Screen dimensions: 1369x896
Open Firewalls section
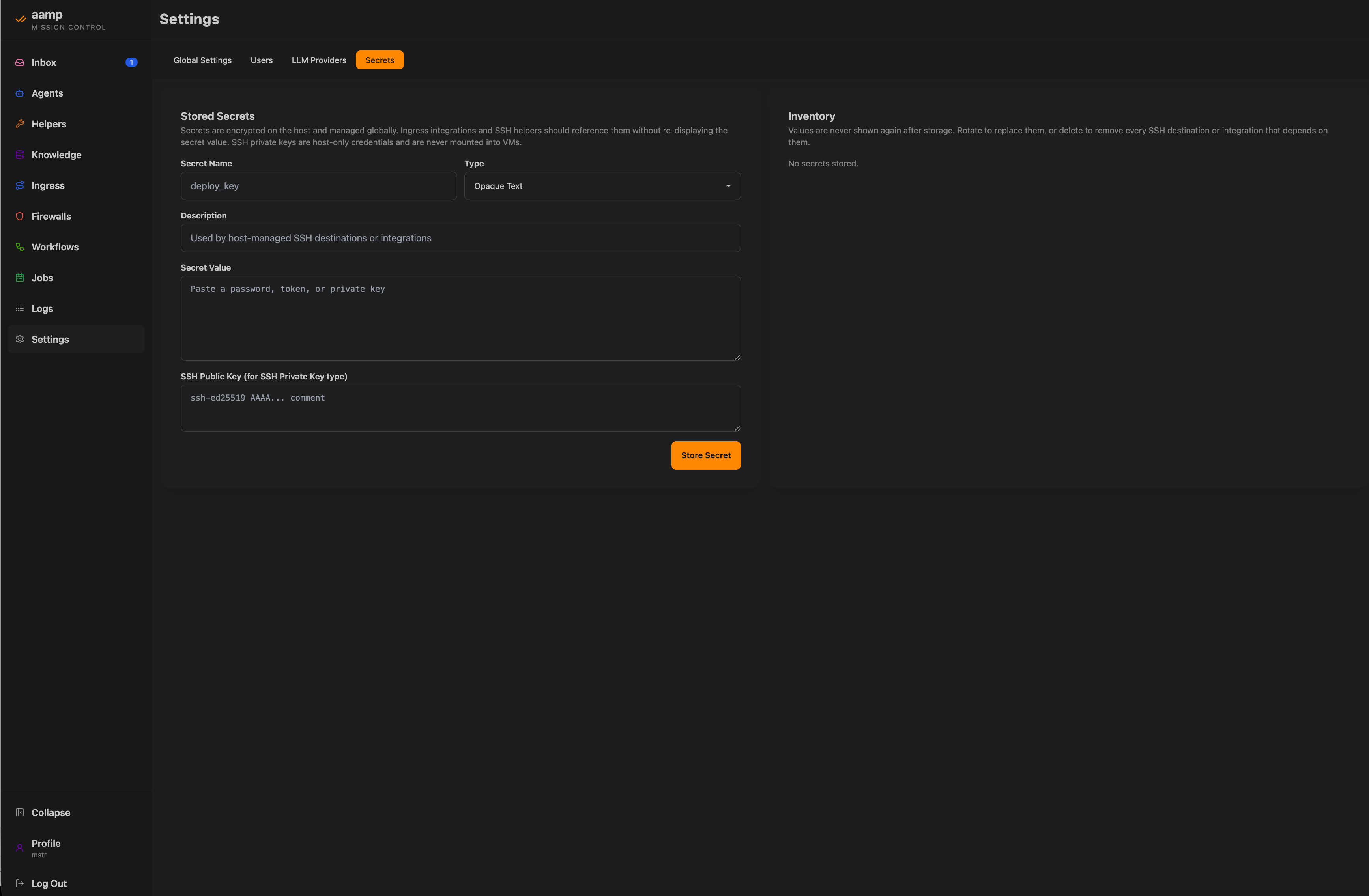pos(76,216)
